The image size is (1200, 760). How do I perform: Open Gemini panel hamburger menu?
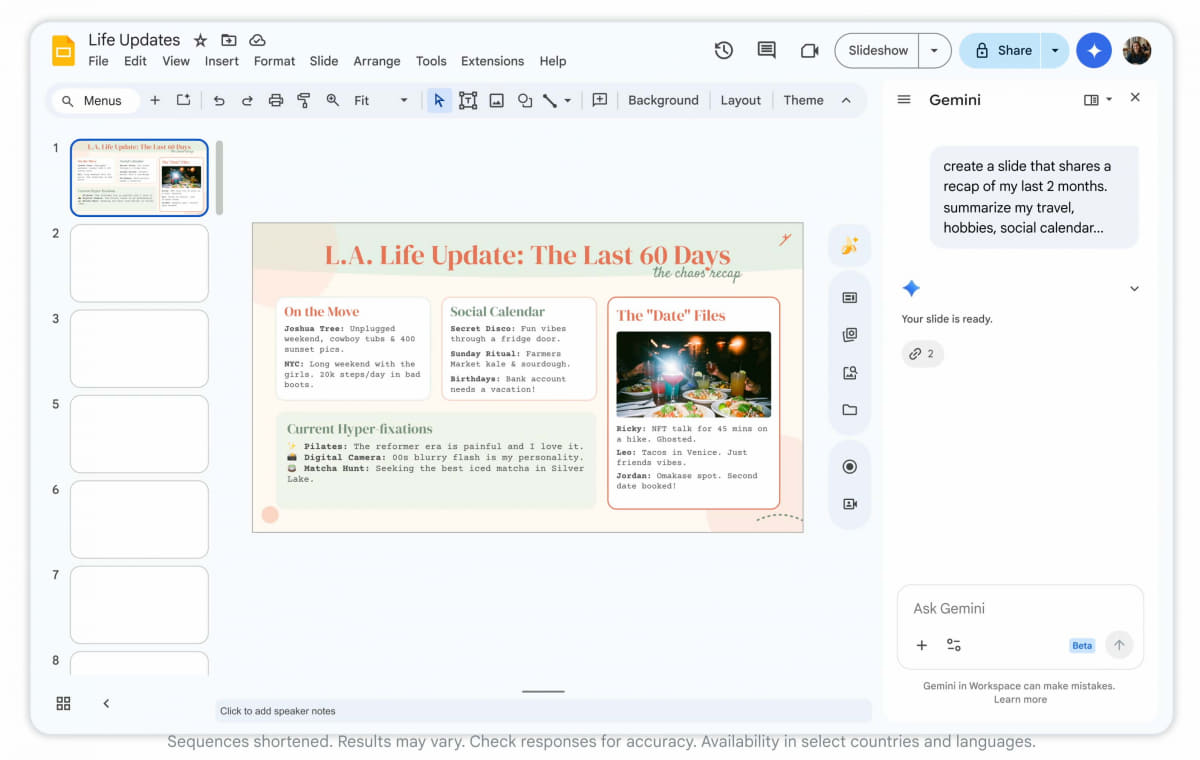(904, 100)
